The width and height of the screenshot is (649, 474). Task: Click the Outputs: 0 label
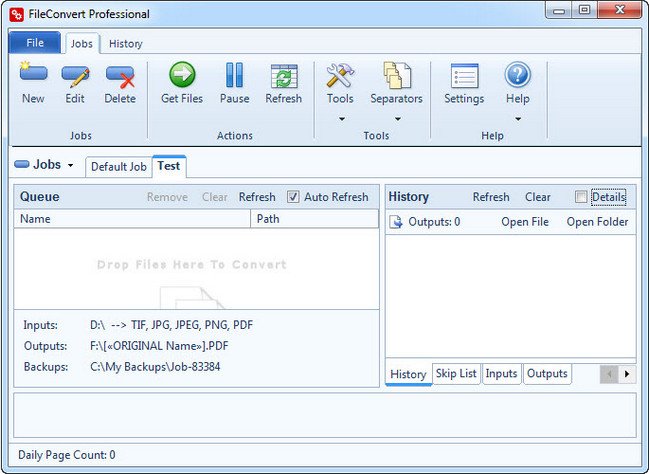pyautogui.click(x=434, y=222)
